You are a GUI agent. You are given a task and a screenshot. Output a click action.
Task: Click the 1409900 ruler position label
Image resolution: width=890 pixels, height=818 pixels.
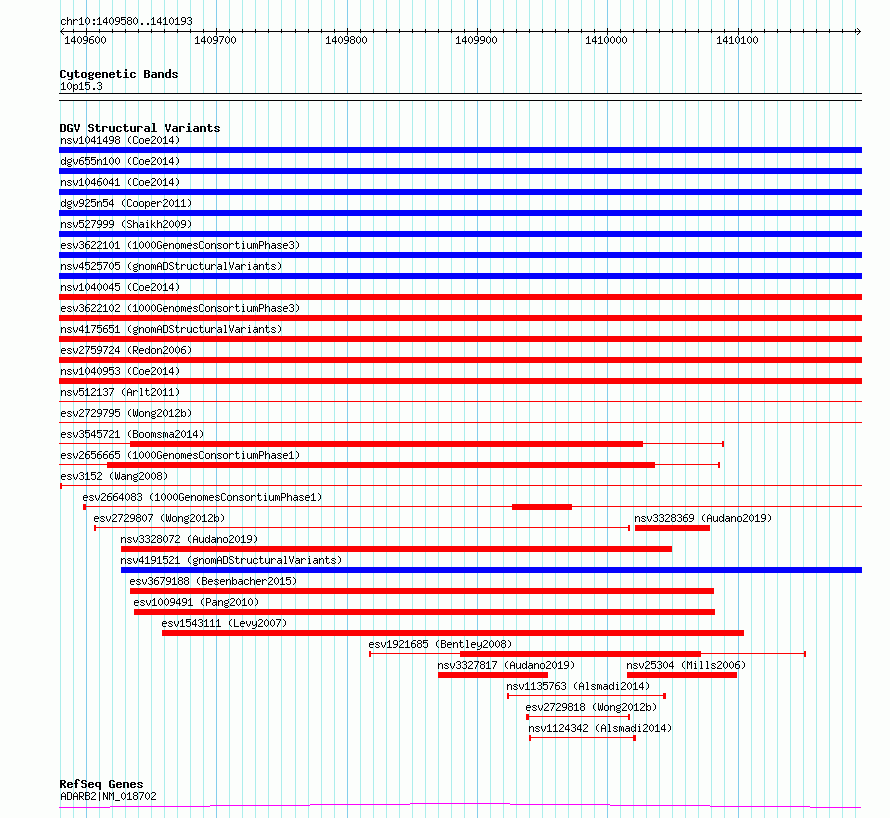[476, 40]
